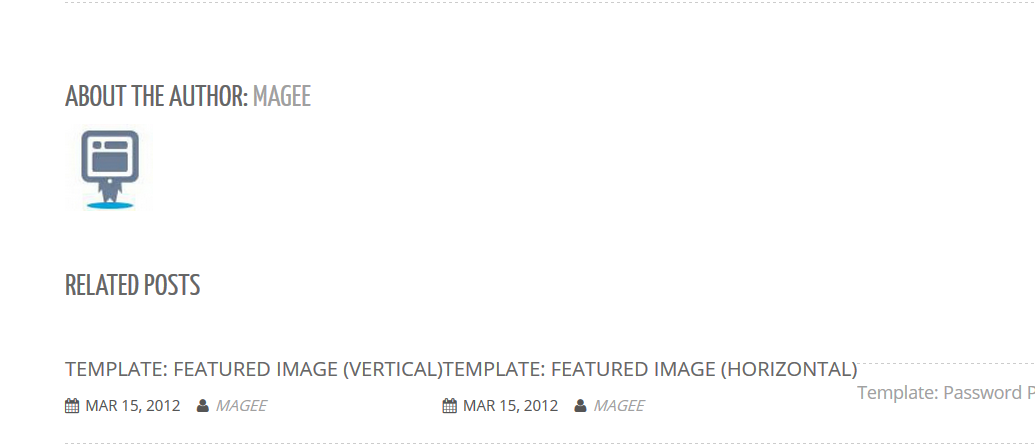
Task: Open Template: Featured Image (Vertical) post
Action: [x=253, y=369]
